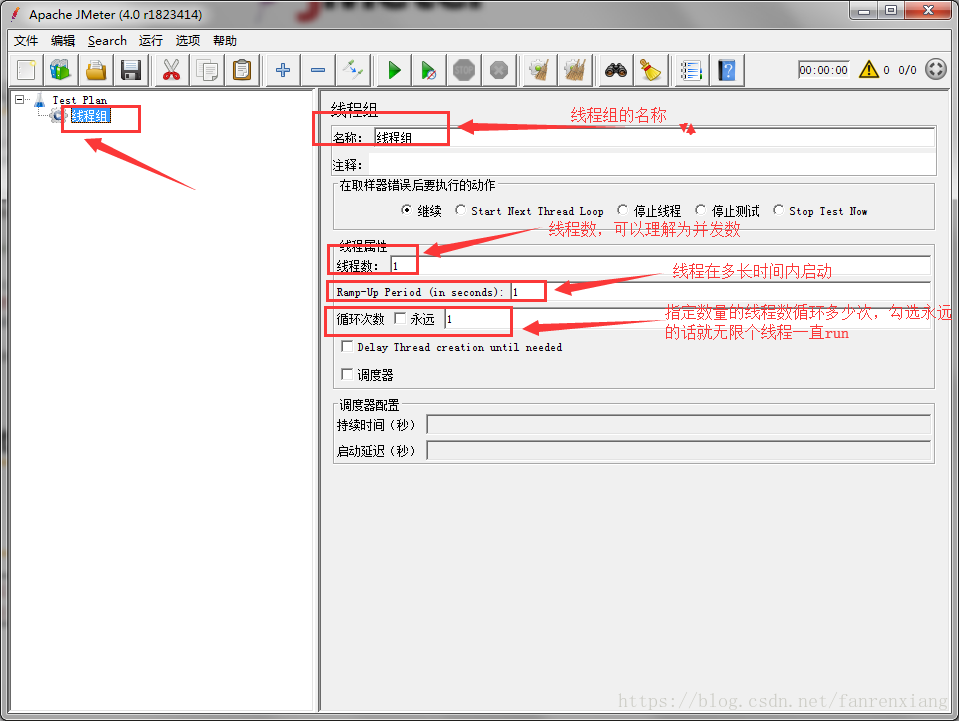The width and height of the screenshot is (959, 721).
Task: Start the test with green play icon
Action: point(394,70)
